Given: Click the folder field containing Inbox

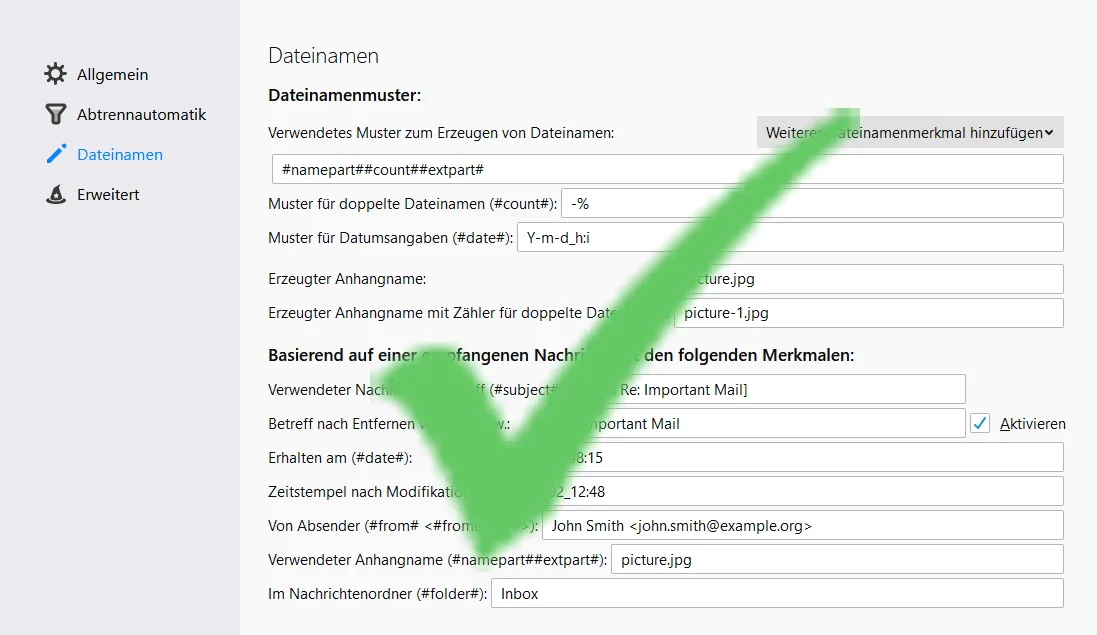Looking at the screenshot, I should (x=777, y=593).
